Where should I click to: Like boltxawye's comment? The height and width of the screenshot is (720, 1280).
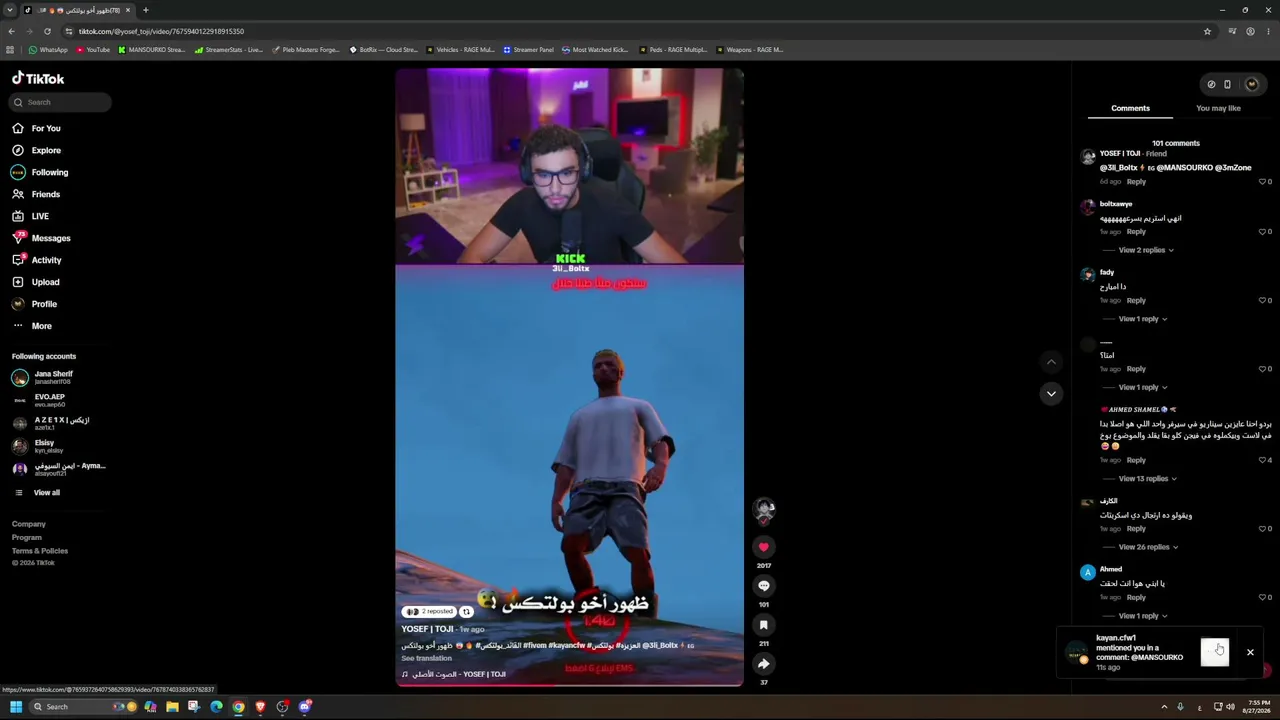coord(1263,232)
